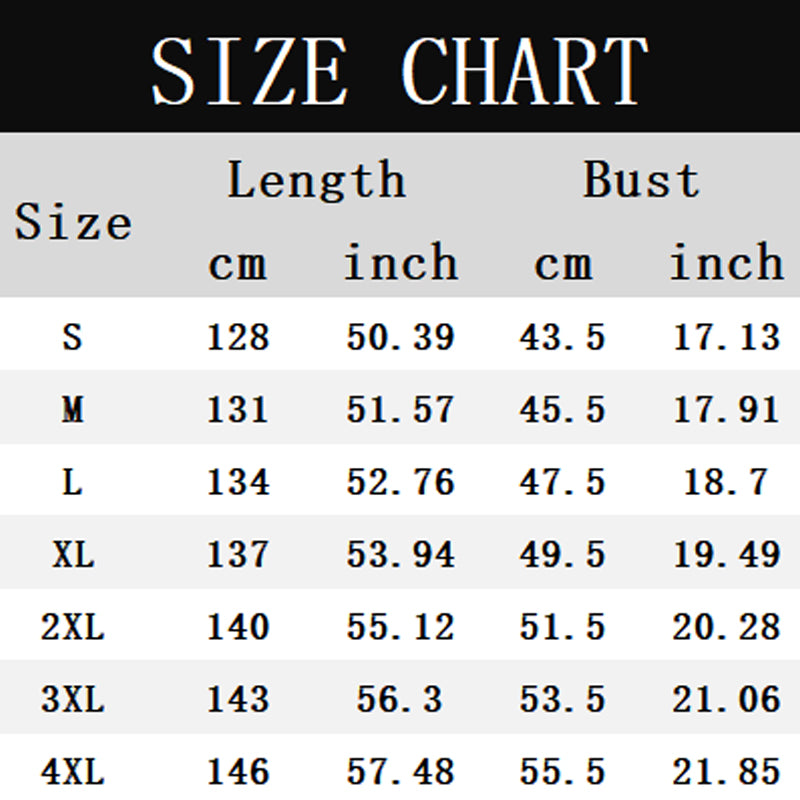
Task: Select the L size row label
Action: click(x=72, y=482)
